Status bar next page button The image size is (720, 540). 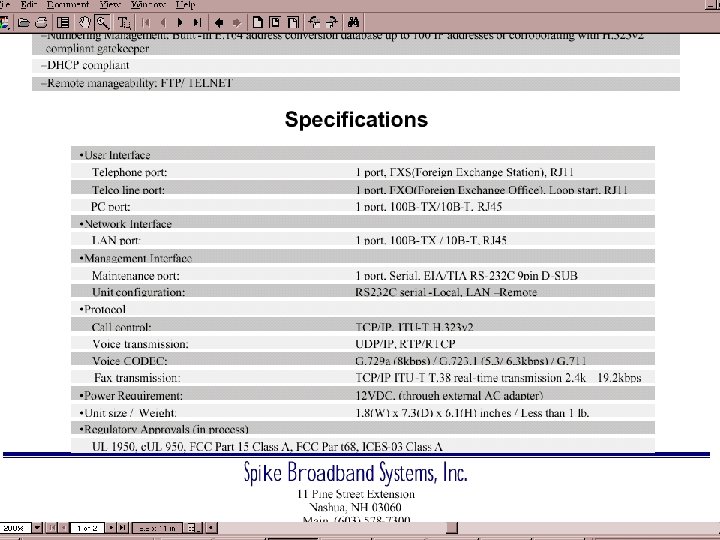pos(111,528)
